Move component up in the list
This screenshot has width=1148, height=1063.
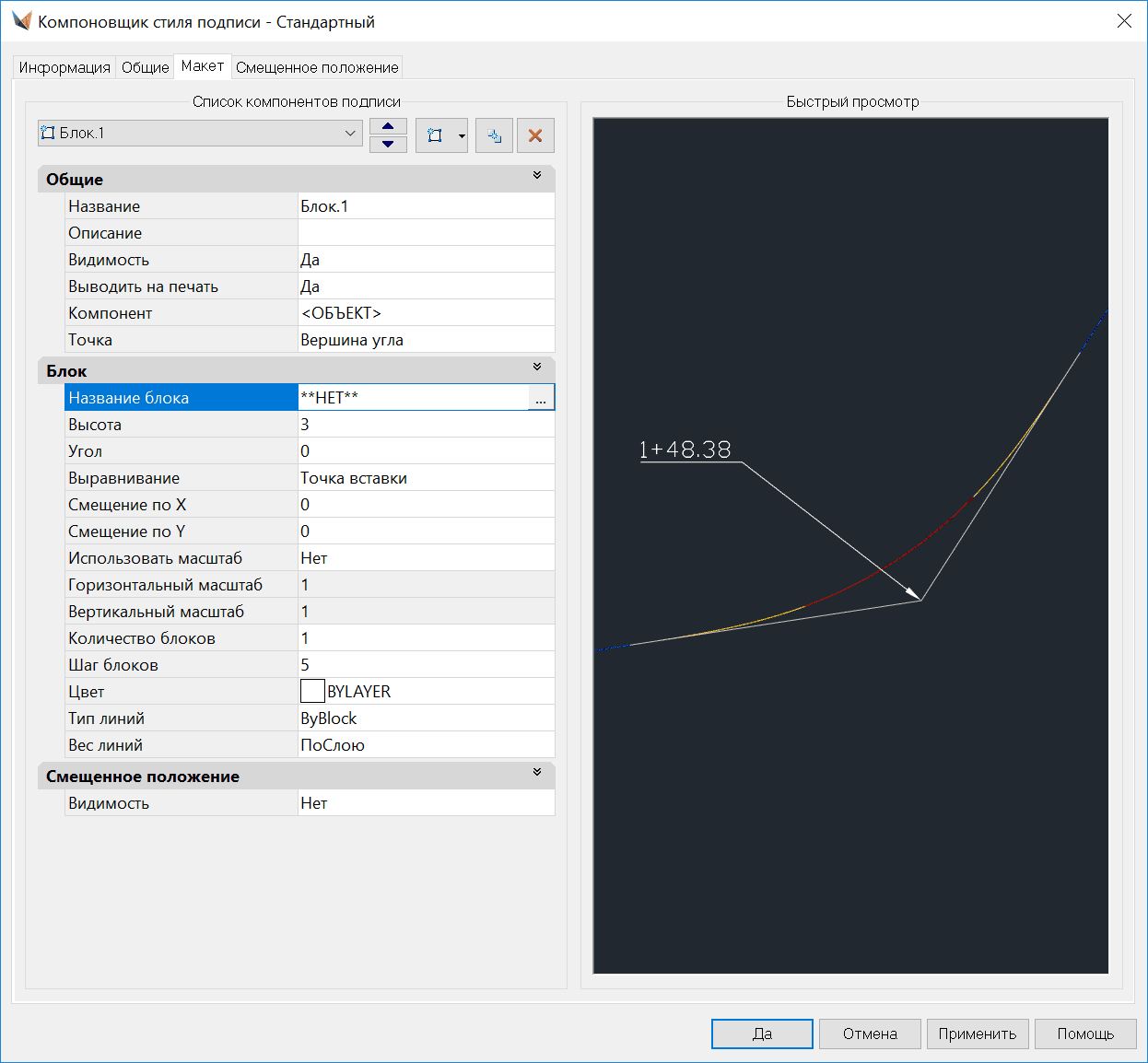[x=388, y=127]
